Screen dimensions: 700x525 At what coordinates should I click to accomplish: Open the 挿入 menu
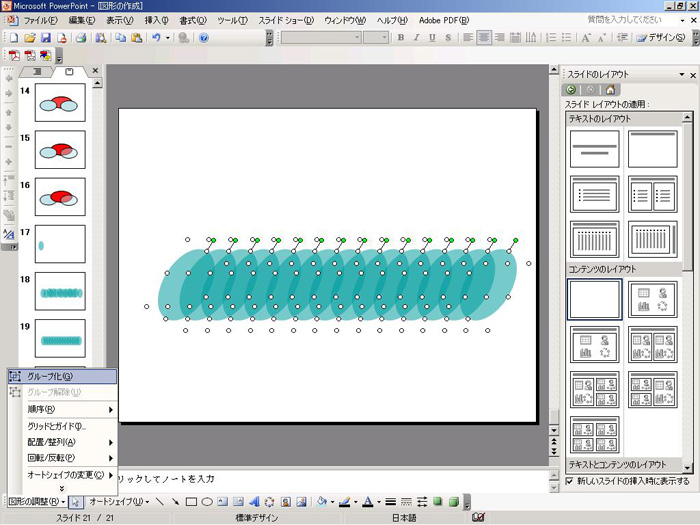[156, 20]
